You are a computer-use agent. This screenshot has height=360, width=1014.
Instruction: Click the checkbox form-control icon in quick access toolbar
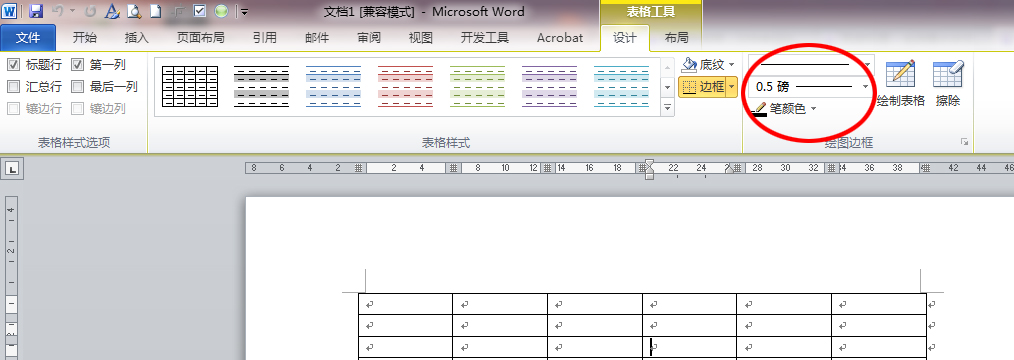[x=200, y=11]
